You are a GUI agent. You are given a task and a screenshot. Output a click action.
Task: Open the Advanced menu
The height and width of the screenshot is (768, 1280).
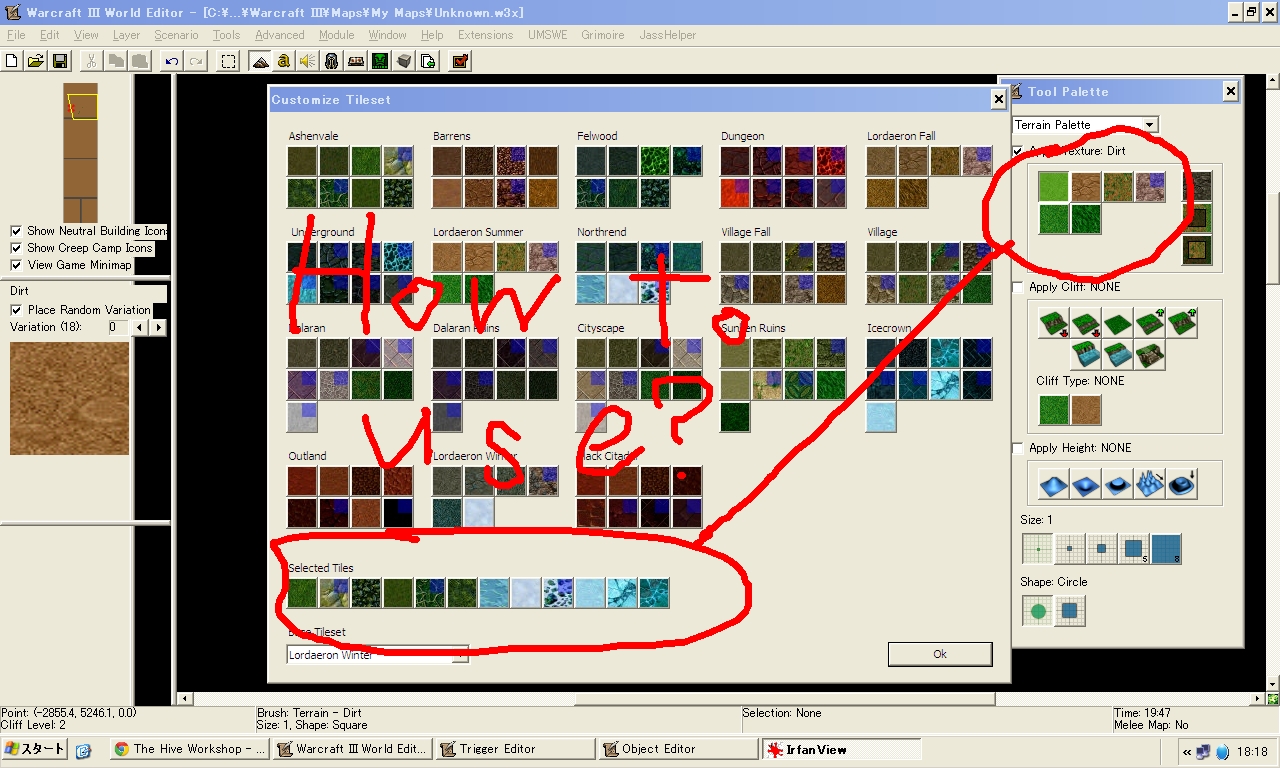[280, 35]
